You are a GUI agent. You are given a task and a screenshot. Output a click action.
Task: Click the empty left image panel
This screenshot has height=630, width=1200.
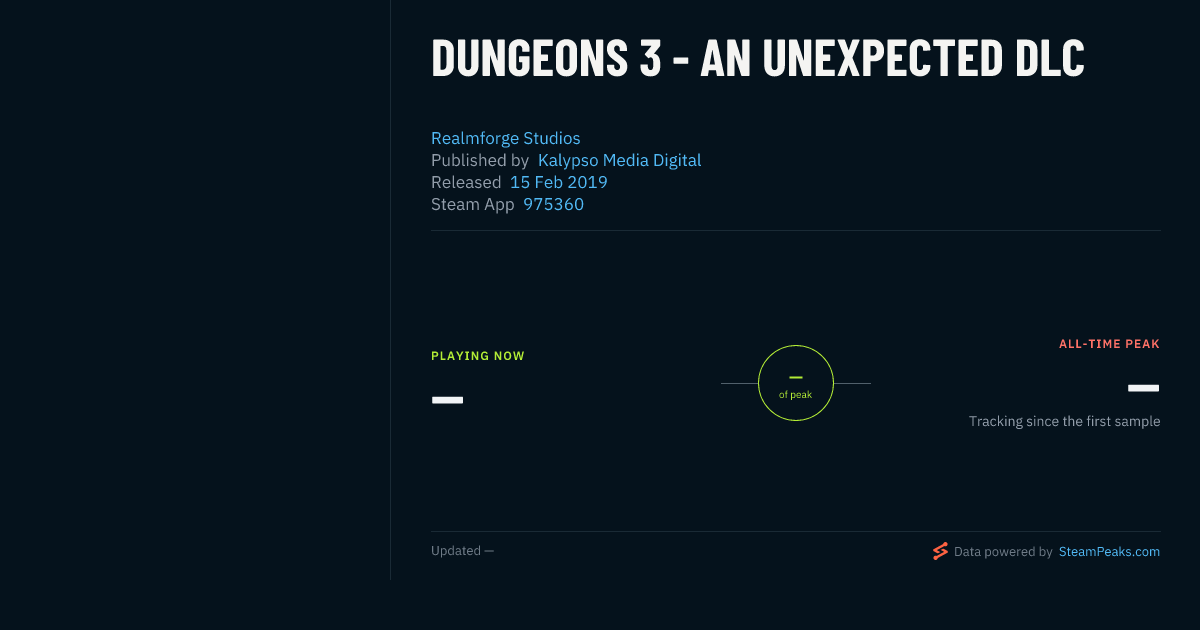point(195,290)
